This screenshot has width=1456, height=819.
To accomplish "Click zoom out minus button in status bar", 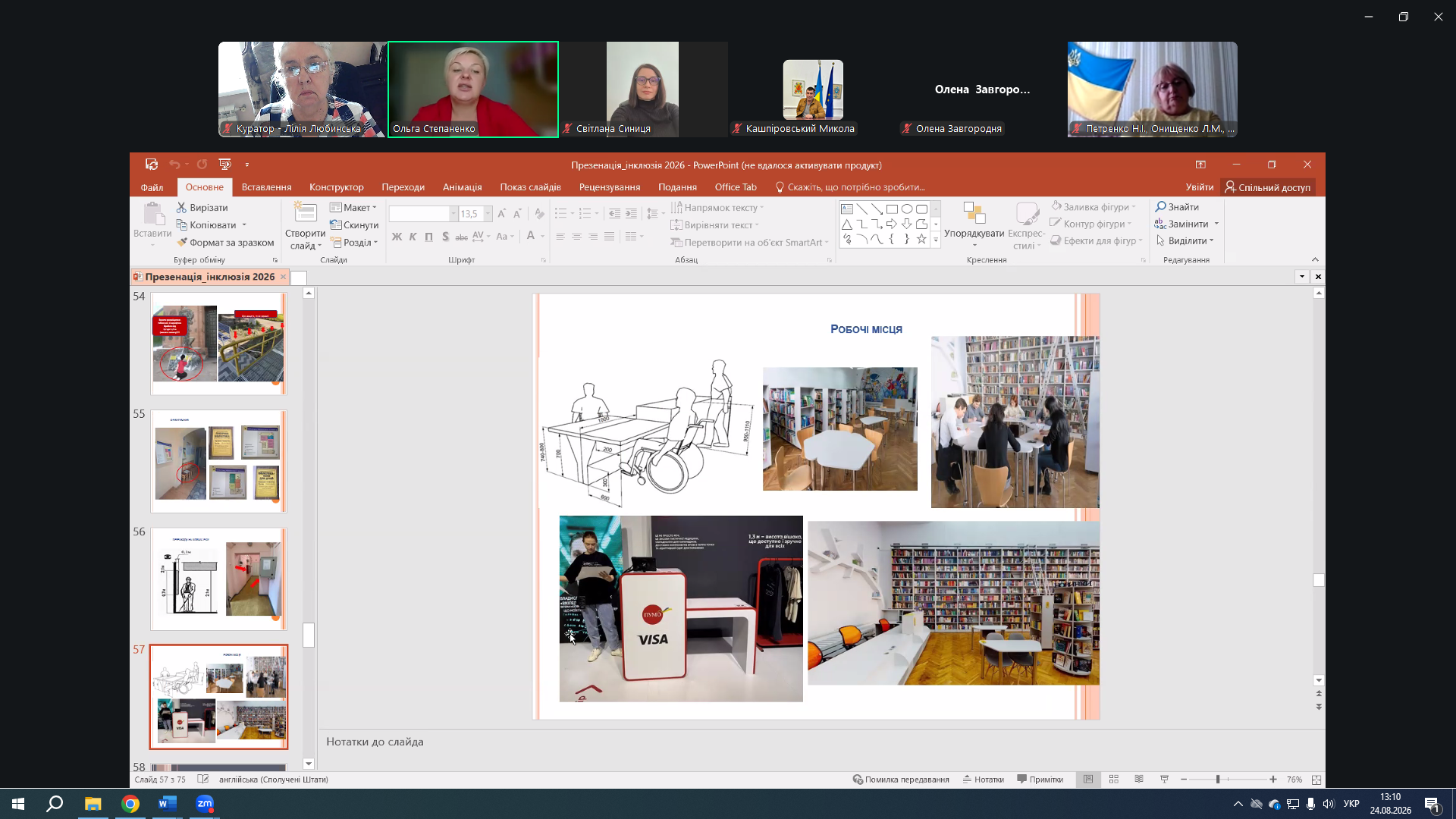I will pos(1184,780).
